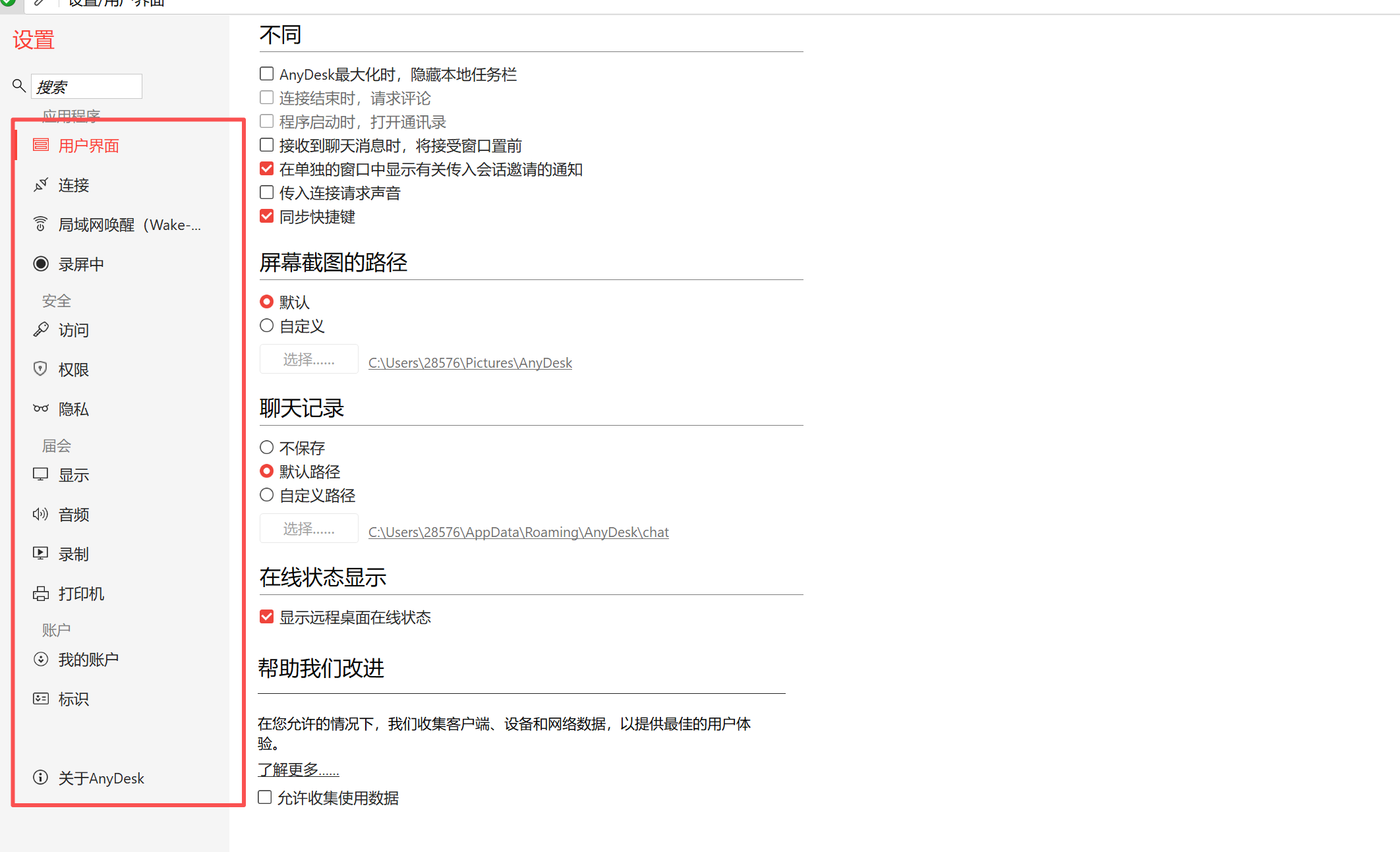Select 自定义 screenshot path radio button

(x=266, y=326)
